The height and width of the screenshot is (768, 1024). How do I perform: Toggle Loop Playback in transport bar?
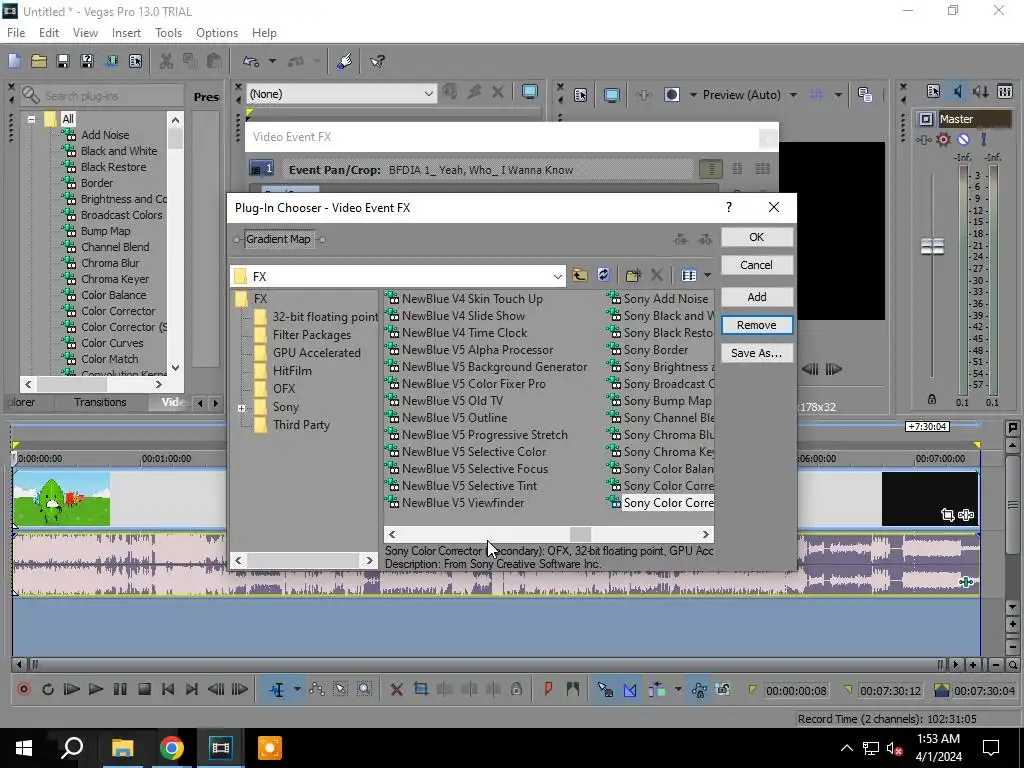(x=48, y=689)
